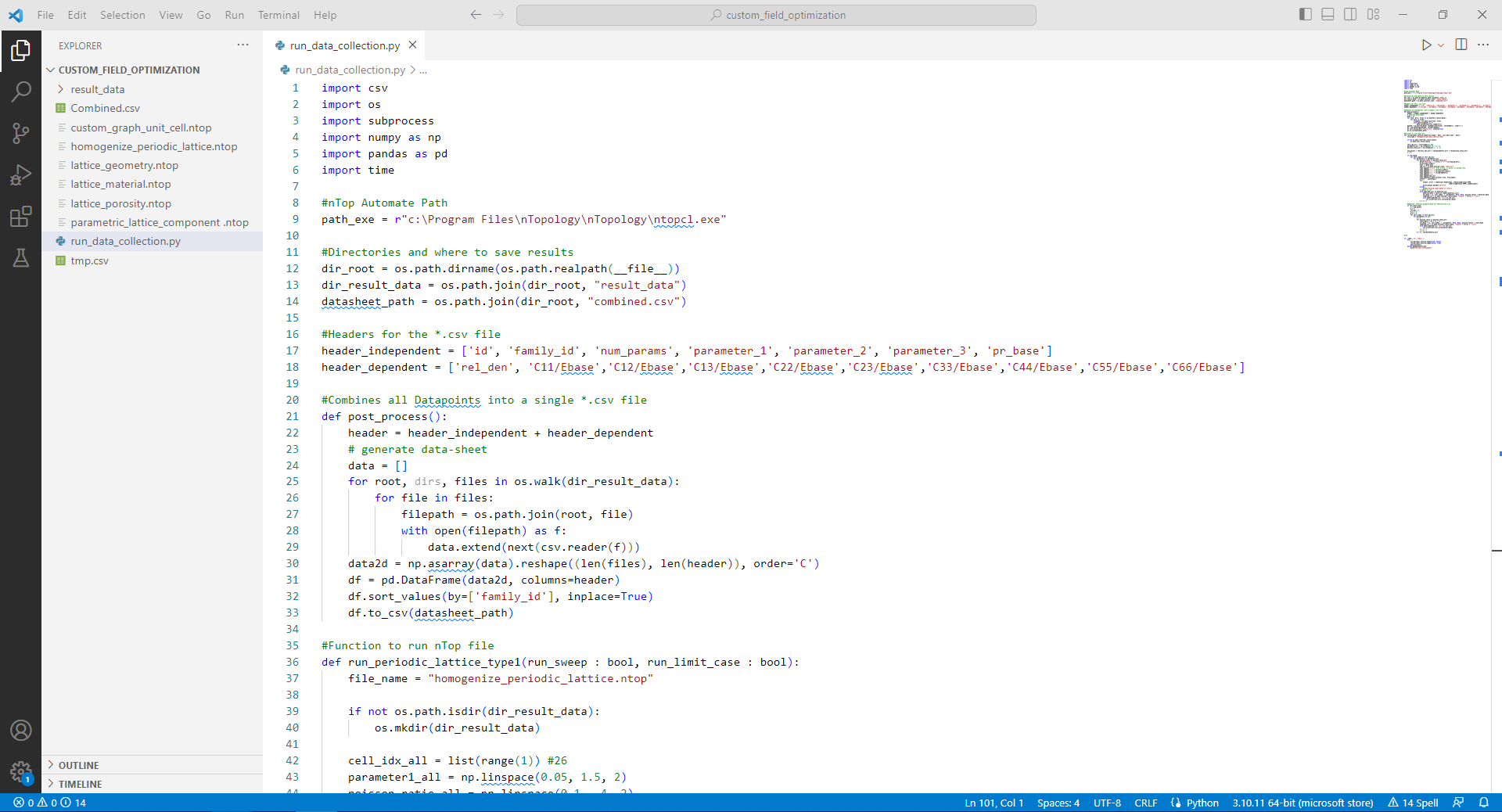This screenshot has height=812, width=1502.
Task: Close the run_data_collection.py tab
Action: [412, 45]
